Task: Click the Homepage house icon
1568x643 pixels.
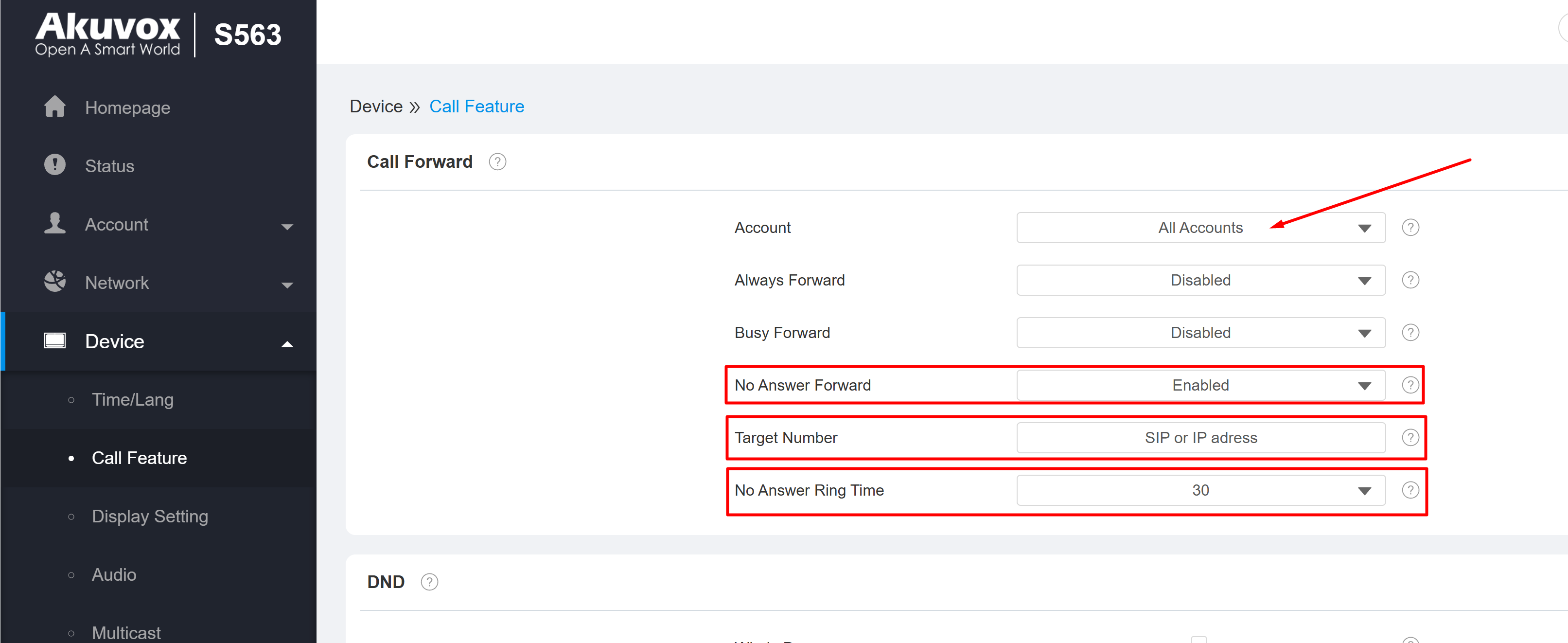Action: pyautogui.click(x=55, y=107)
